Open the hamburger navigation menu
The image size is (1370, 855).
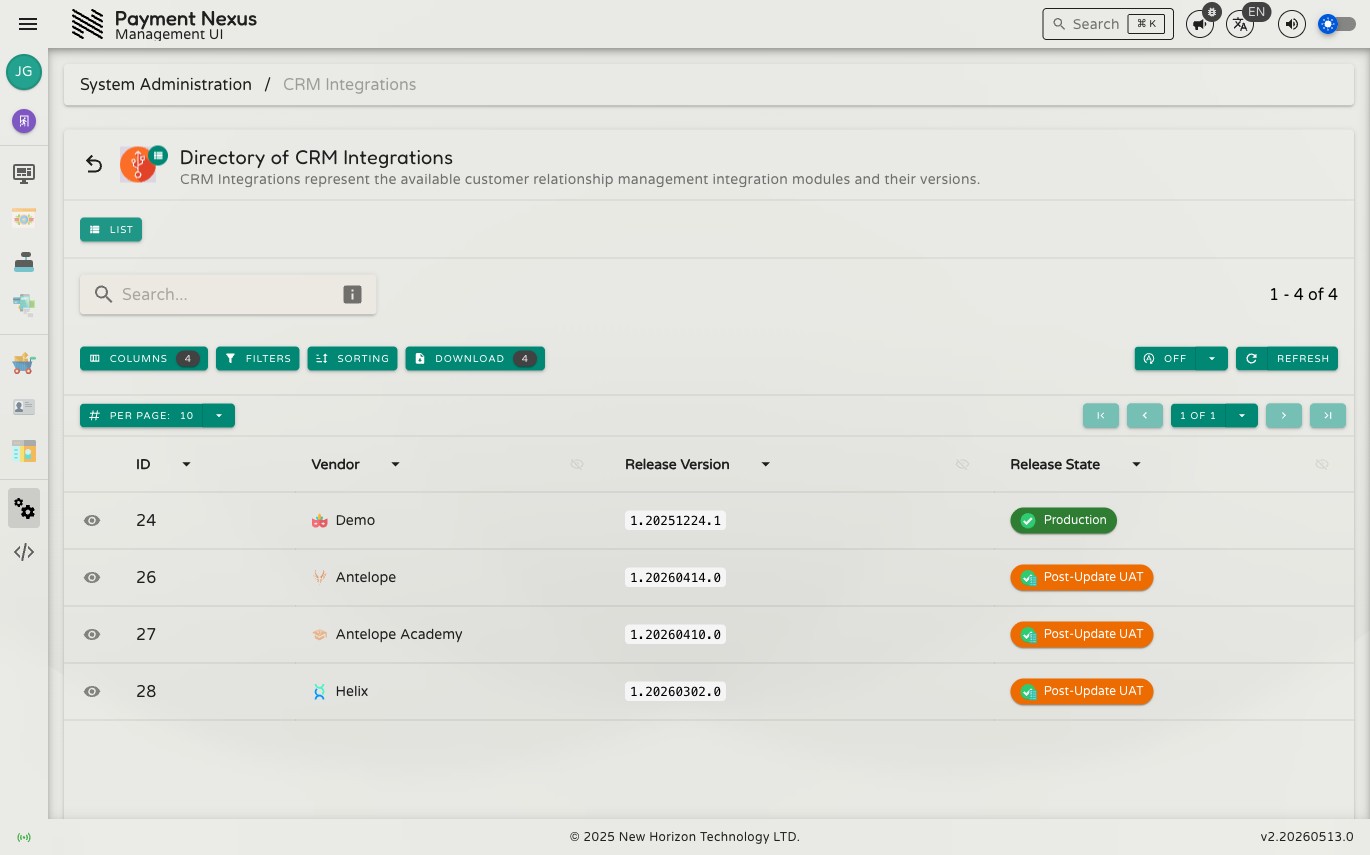click(x=28, y=24)
